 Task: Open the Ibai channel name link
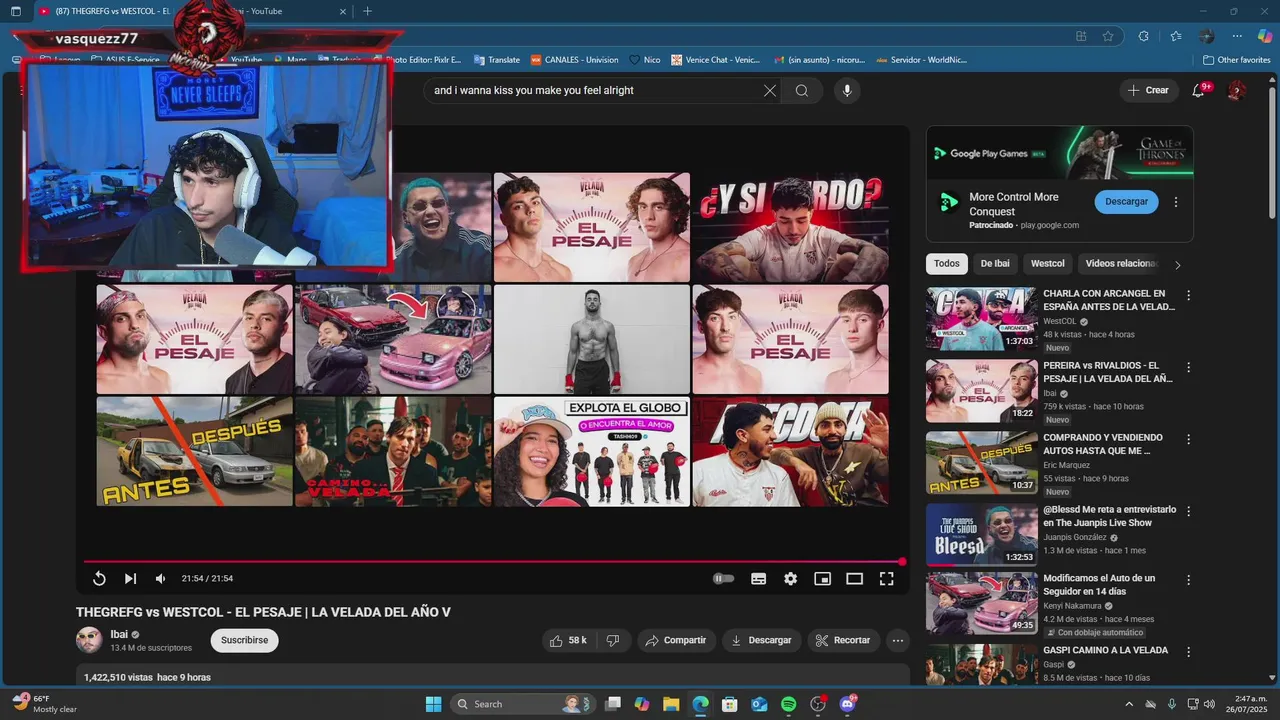119,634
